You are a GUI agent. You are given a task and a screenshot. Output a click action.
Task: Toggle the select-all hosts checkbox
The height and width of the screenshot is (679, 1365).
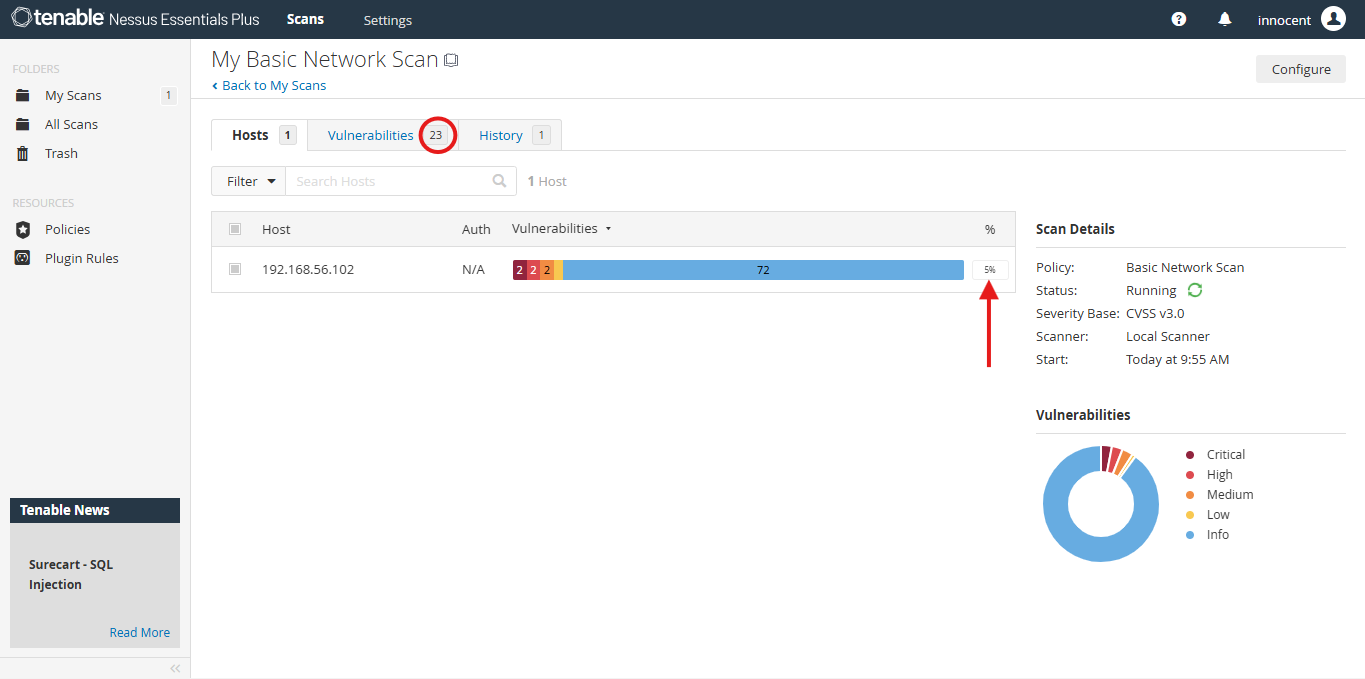click(x=235, y=229)
